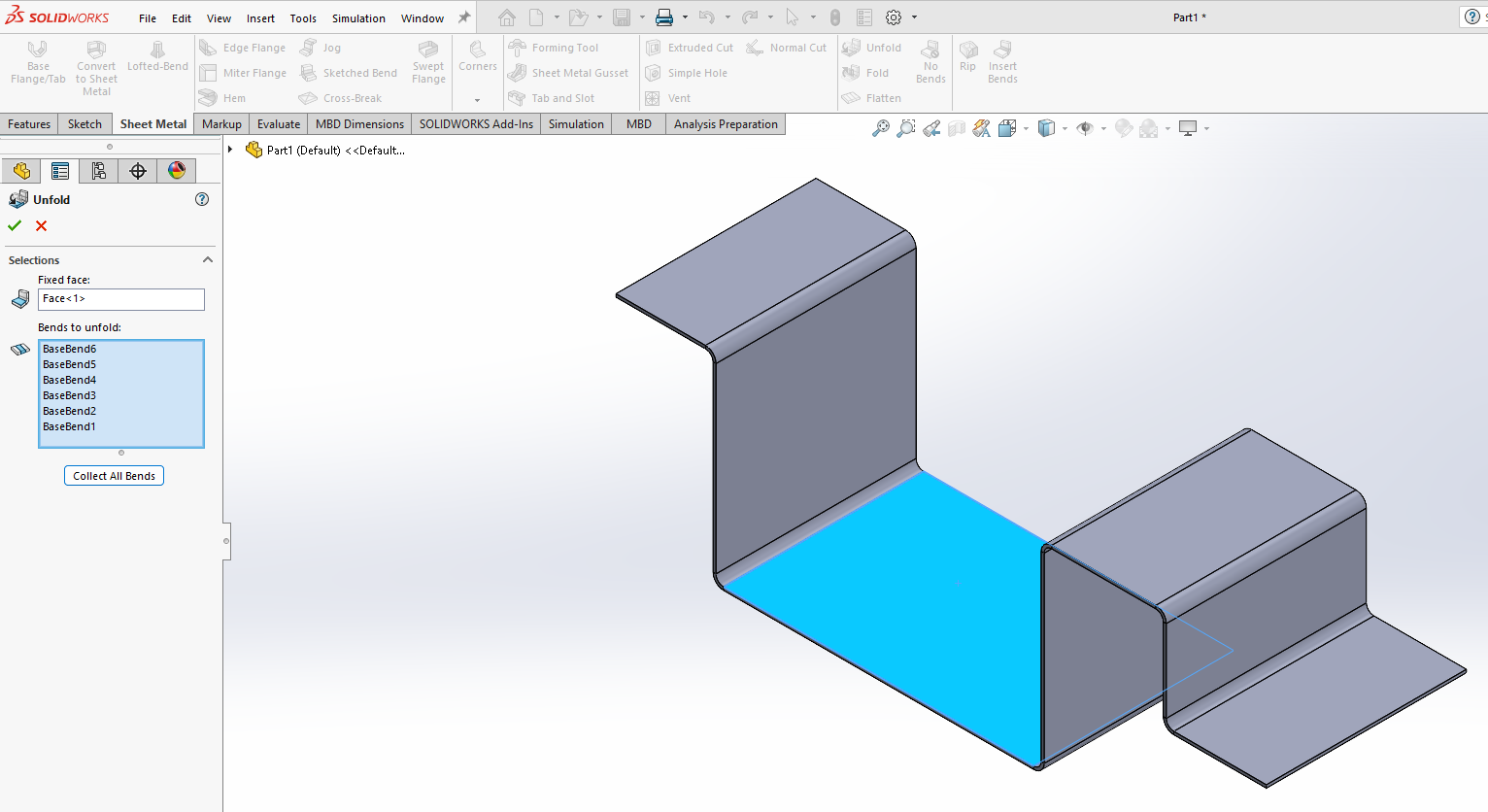Open the MBD Dimensions tab
Screen dimensions: 1488x812
(359, 124)
